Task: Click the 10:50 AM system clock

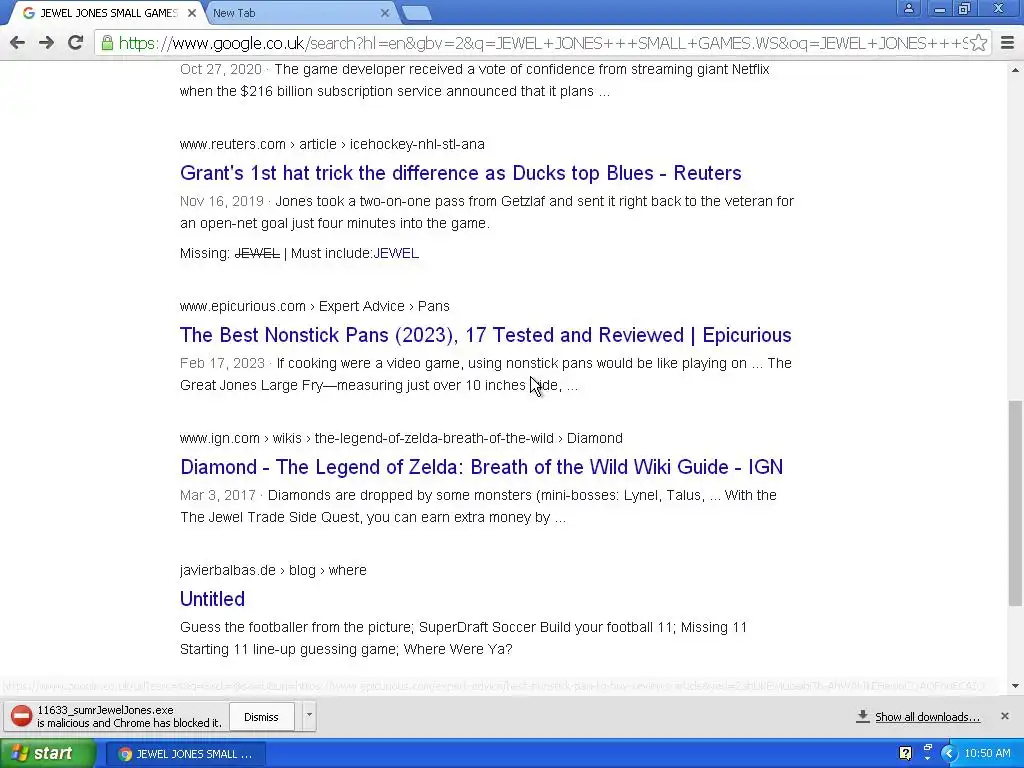Action: pos(987,754)
